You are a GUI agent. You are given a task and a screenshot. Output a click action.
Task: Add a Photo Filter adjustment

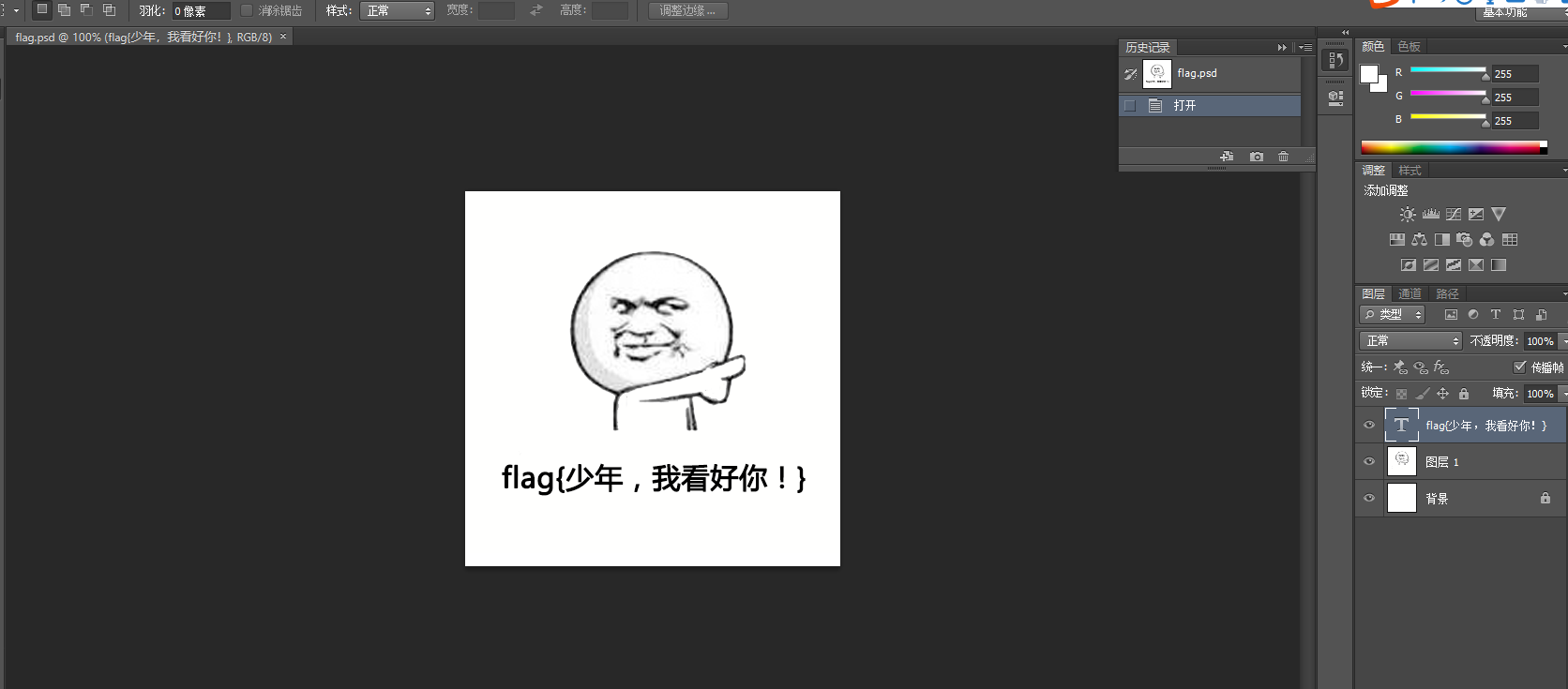tap(1465, 240)
